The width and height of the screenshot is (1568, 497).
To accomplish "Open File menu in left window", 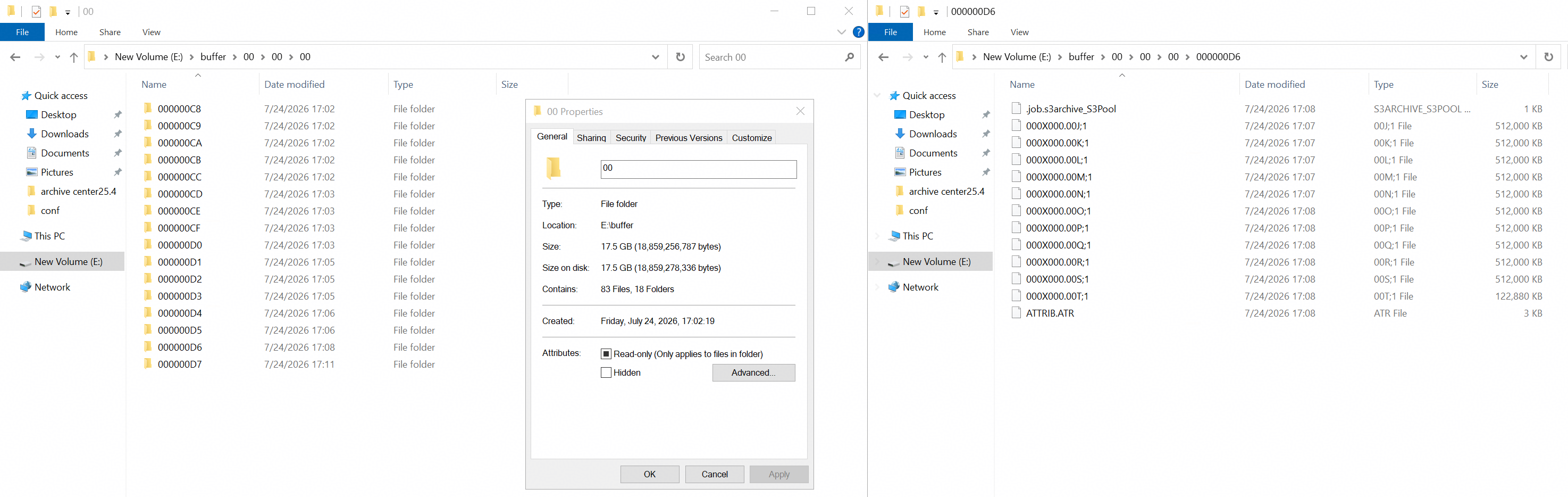I will tap(22, 32).
